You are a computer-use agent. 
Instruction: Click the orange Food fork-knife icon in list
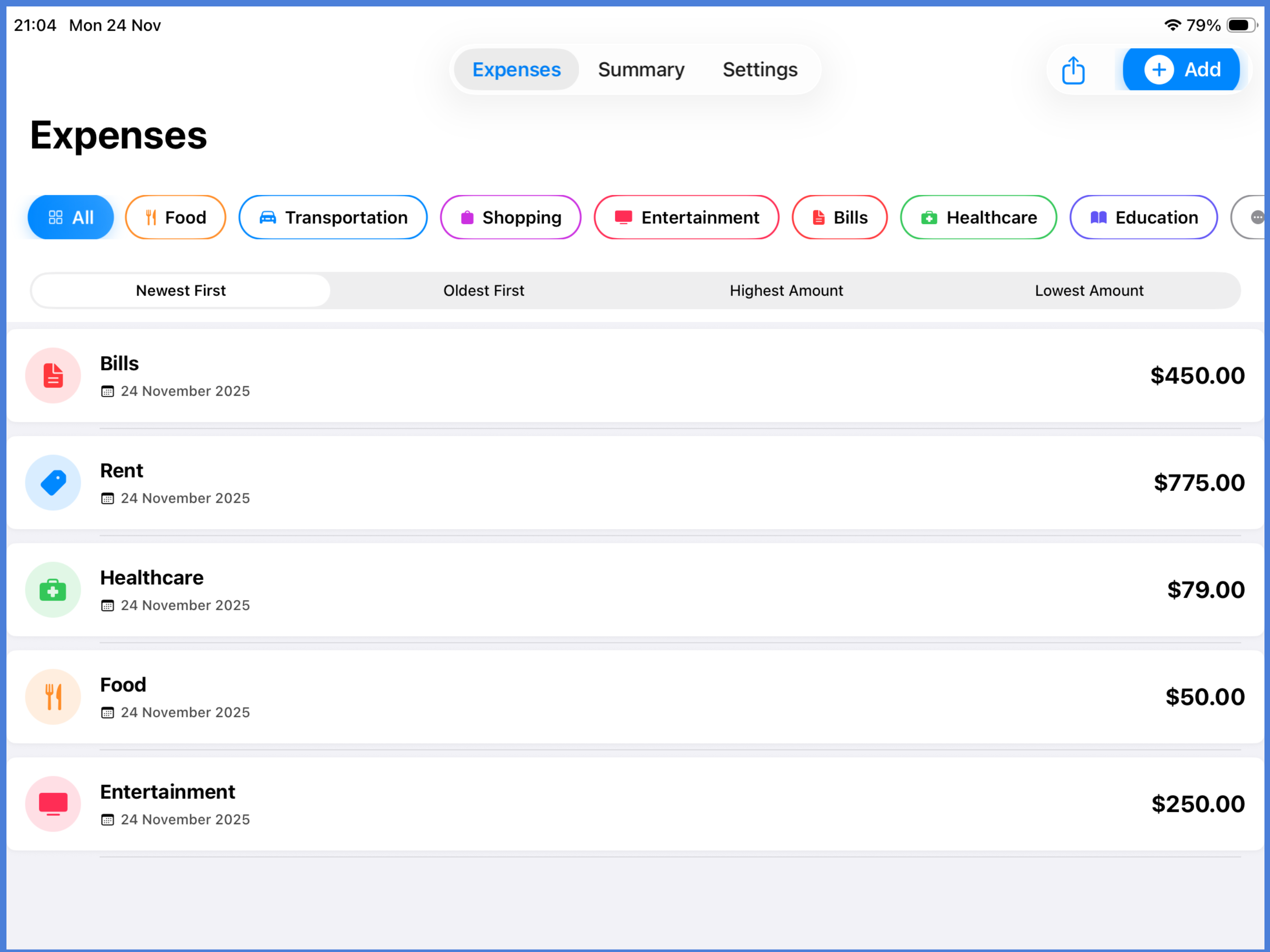tap(53, 696)
